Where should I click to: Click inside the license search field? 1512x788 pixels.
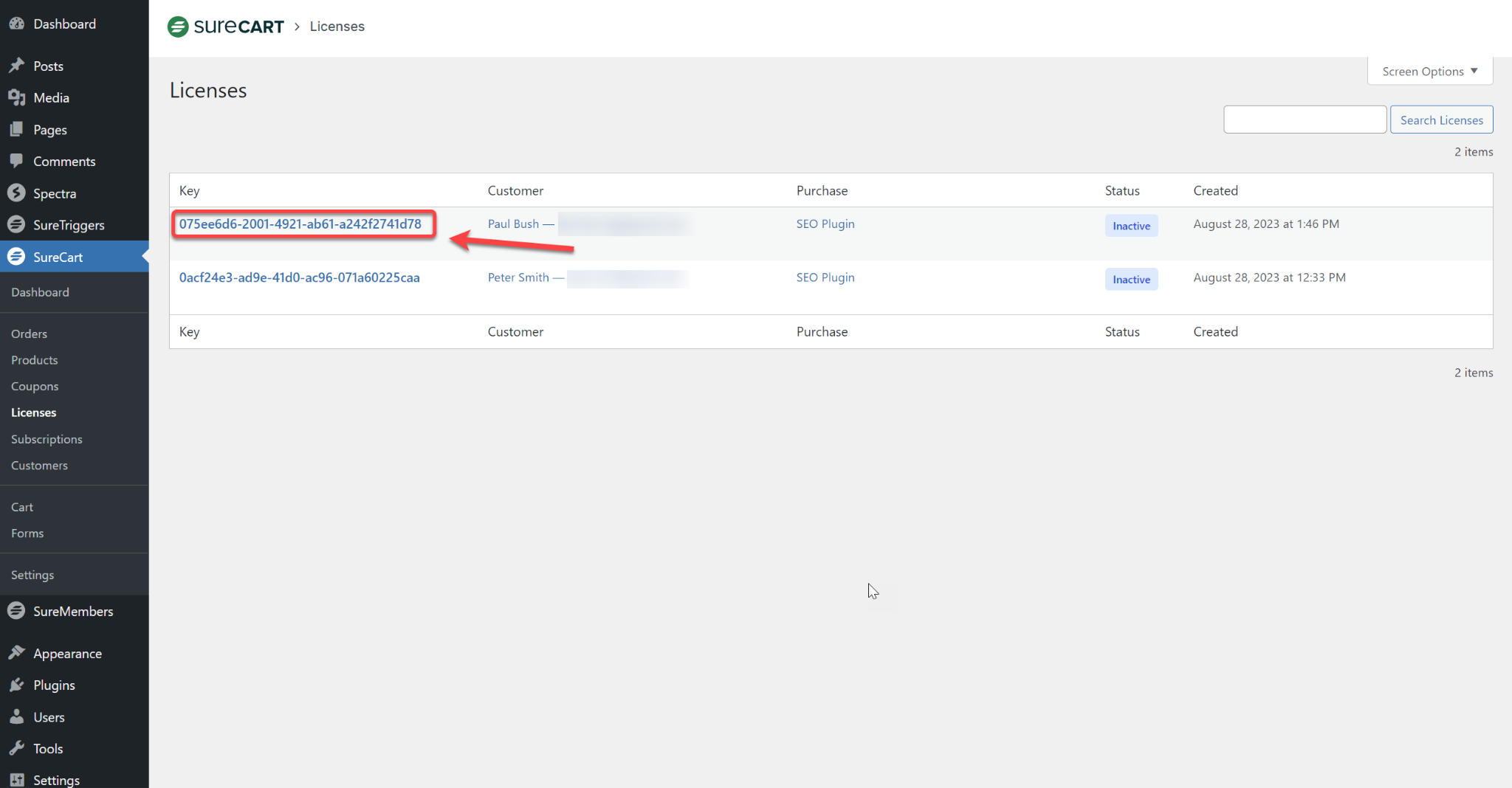1304,119
